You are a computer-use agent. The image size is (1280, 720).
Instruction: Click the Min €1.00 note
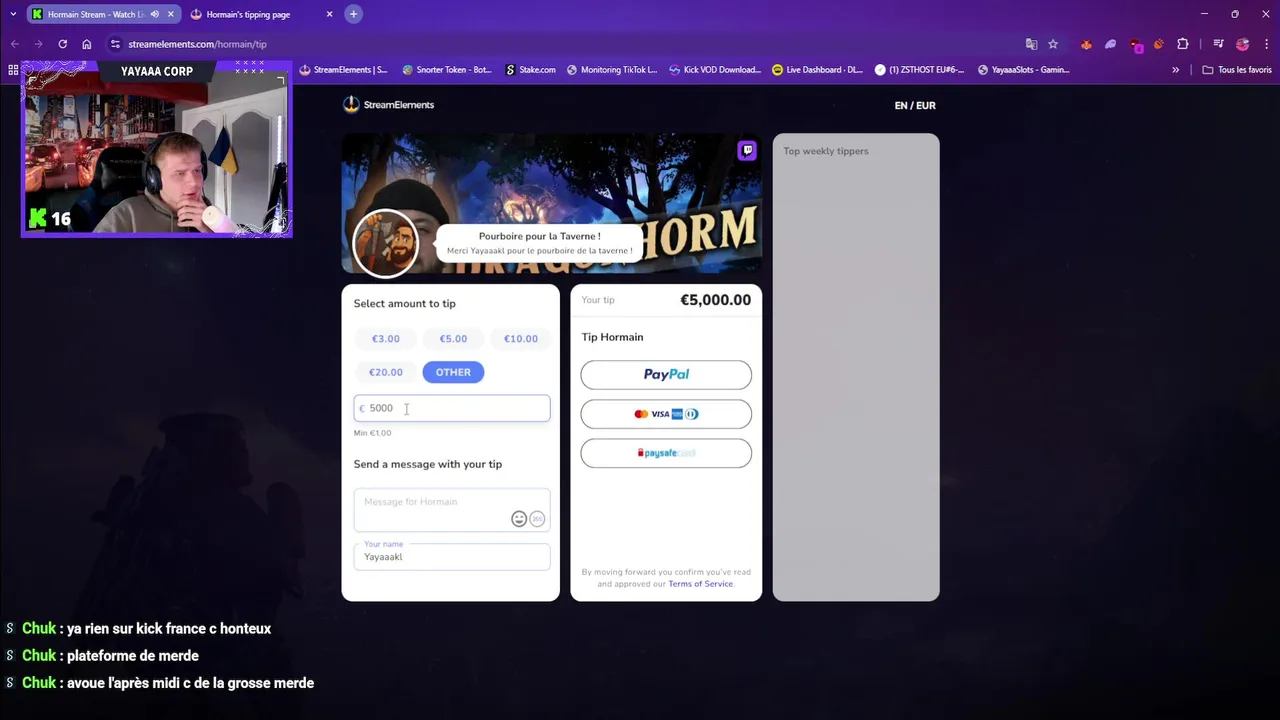click(372, 433)
